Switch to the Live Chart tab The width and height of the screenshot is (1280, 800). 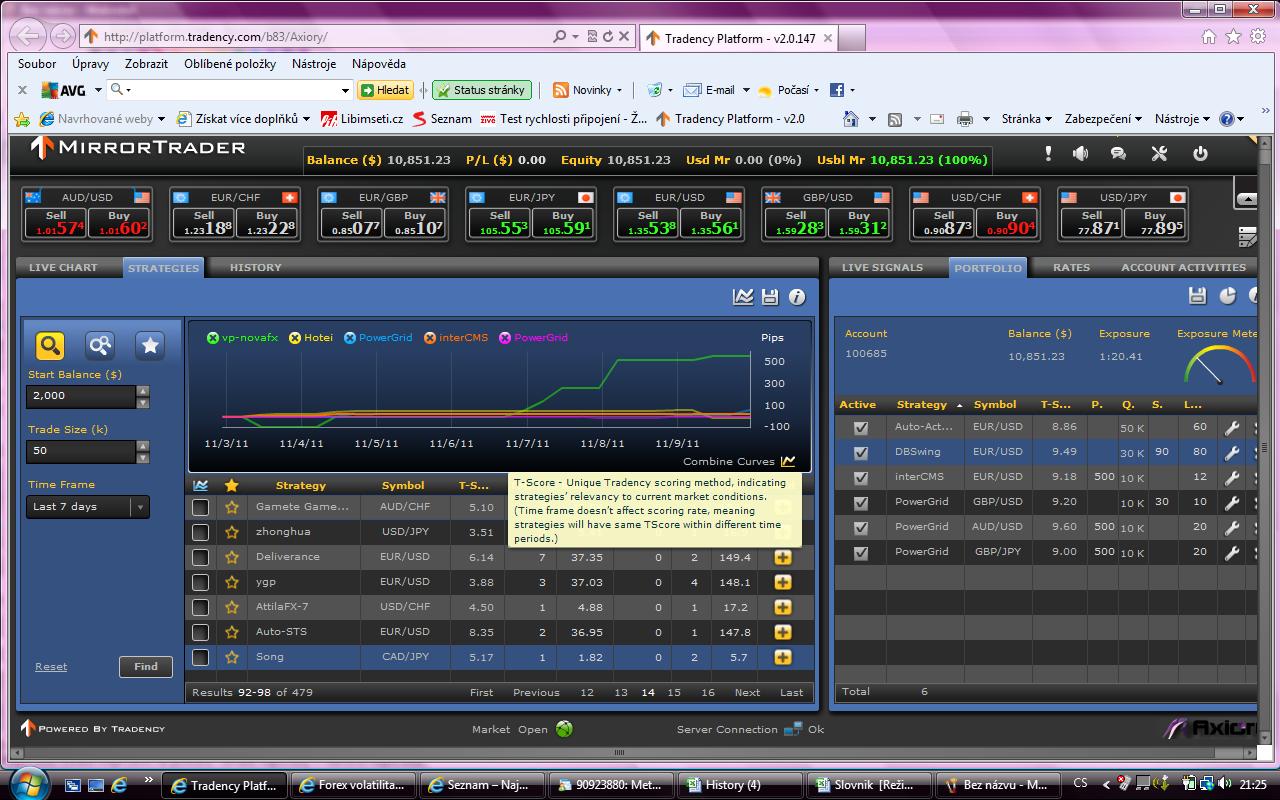coord(63,267)
